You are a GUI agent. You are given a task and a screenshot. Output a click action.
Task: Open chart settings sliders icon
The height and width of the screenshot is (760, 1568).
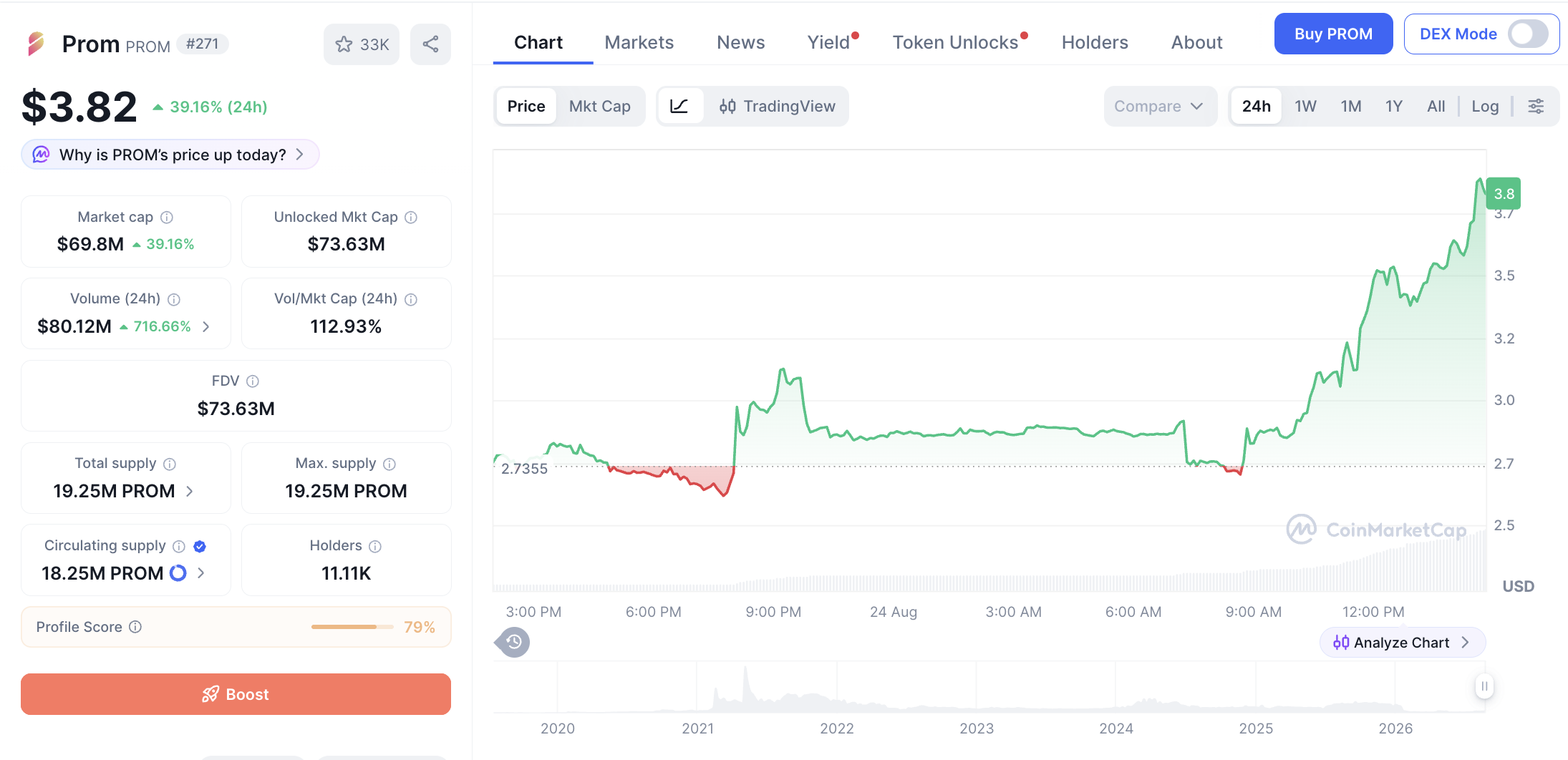click(x=1536, y=107)
